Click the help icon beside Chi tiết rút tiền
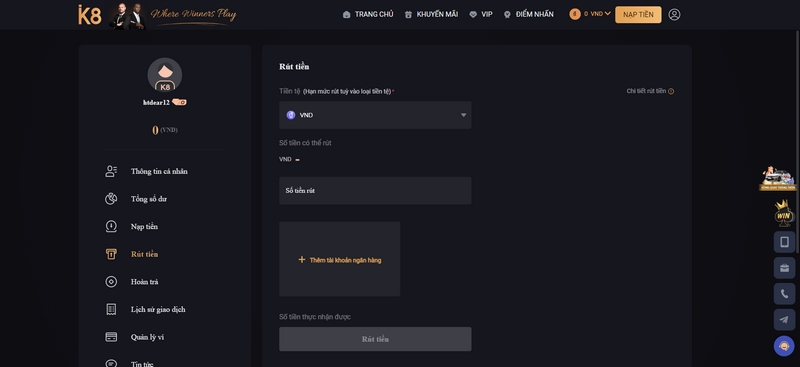Viewport: 800px width, 367px height. click(671, 91)
